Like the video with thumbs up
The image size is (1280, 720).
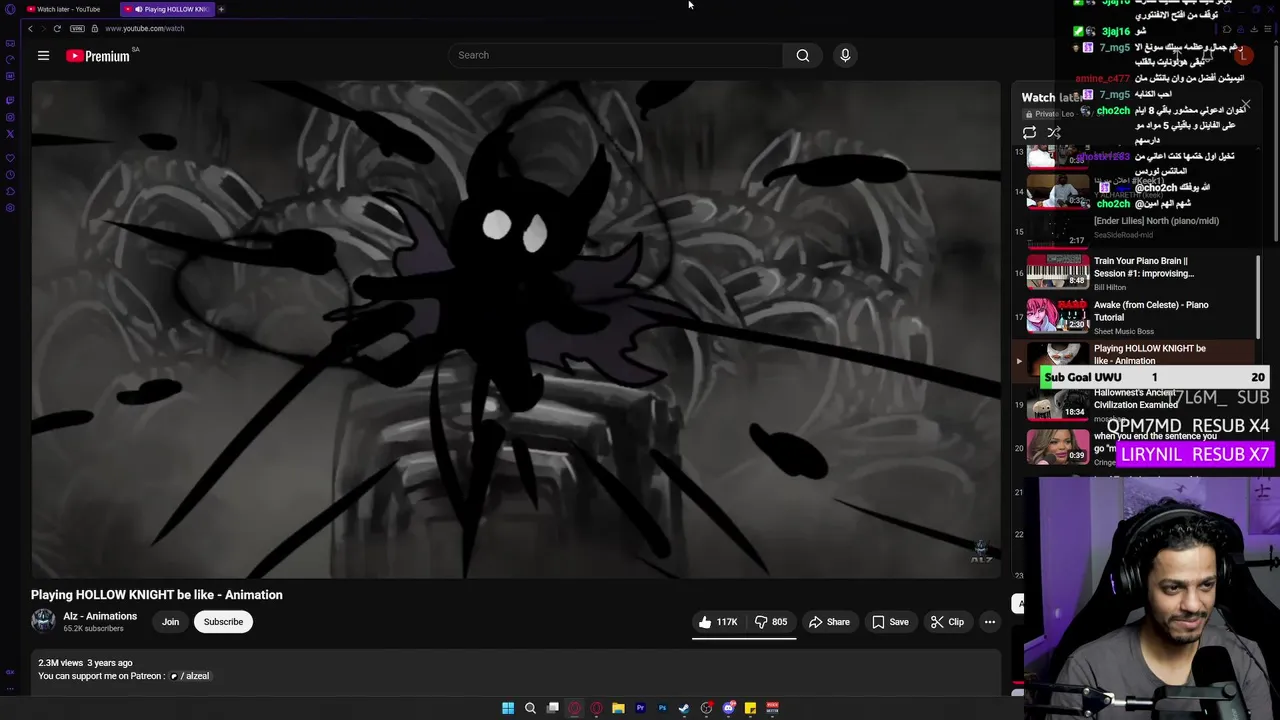click(719, 622)
